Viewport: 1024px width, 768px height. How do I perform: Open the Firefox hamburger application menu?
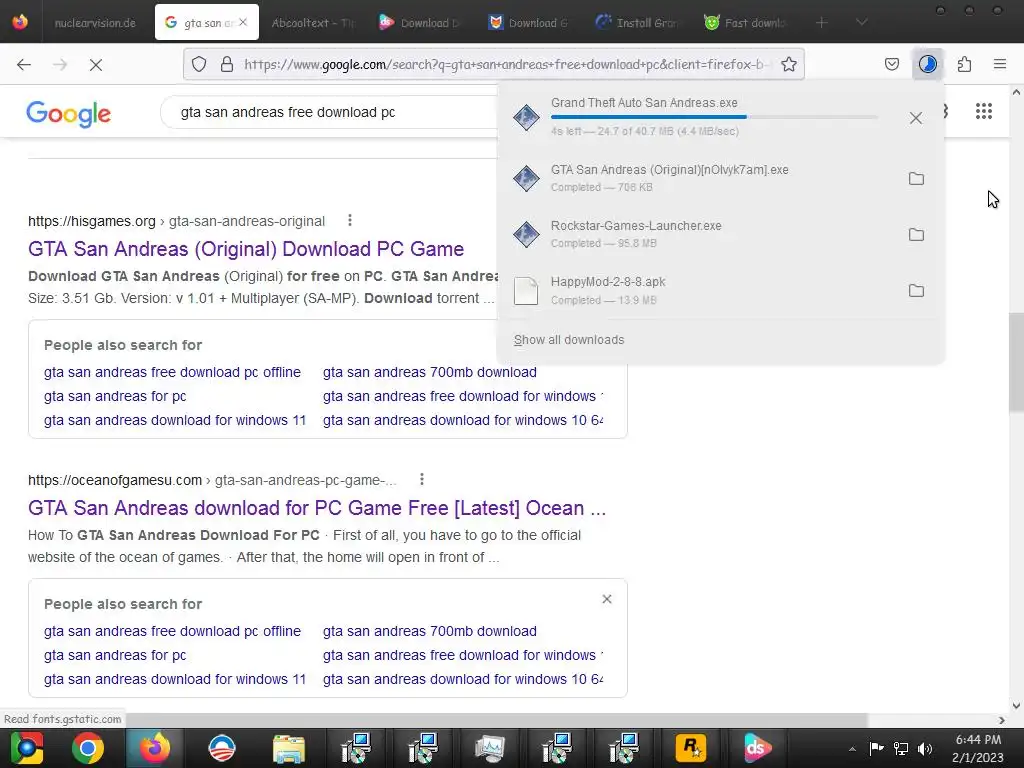tap(1000, 64)
